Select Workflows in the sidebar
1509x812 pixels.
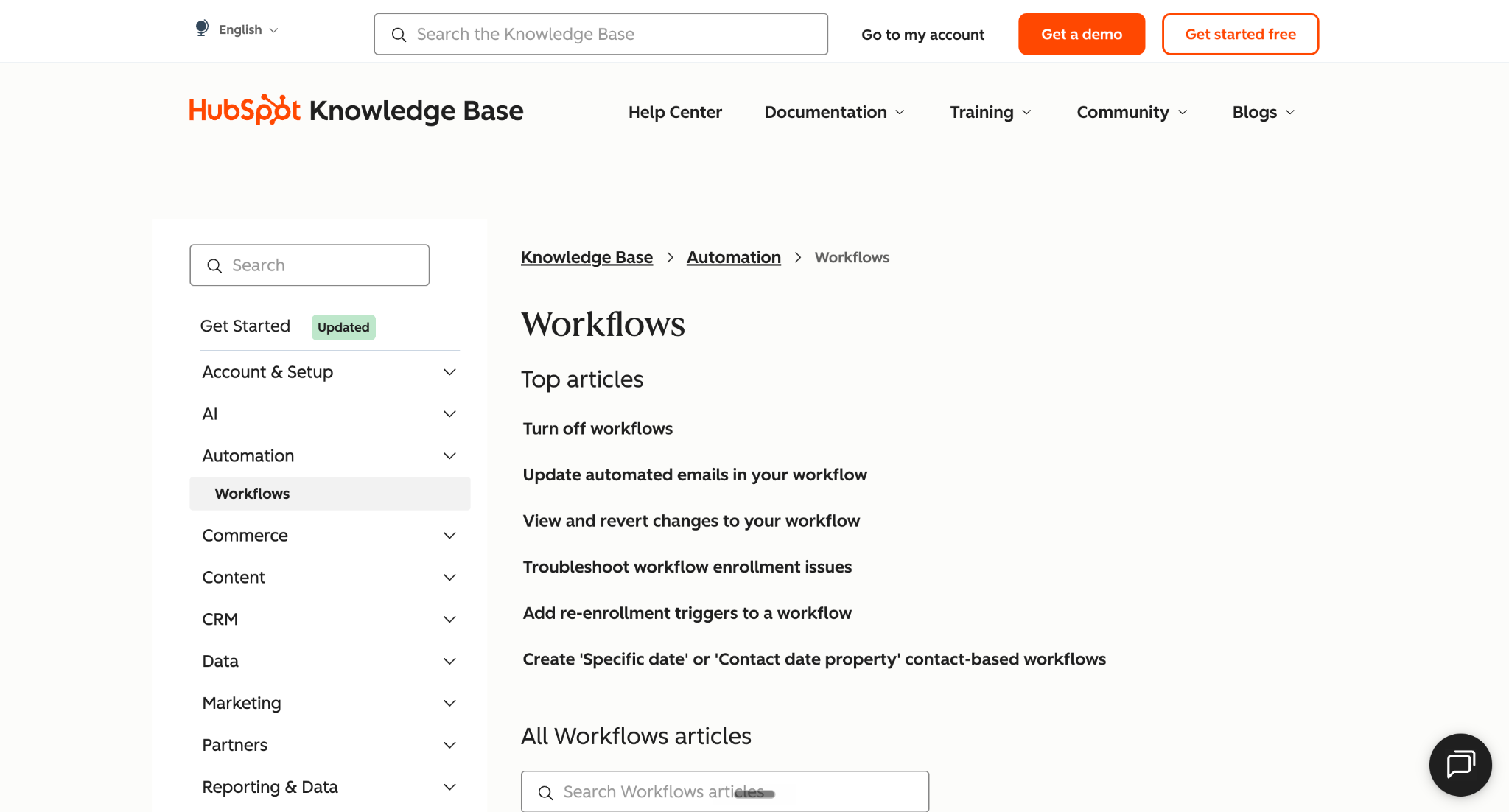tap(329, 494)
